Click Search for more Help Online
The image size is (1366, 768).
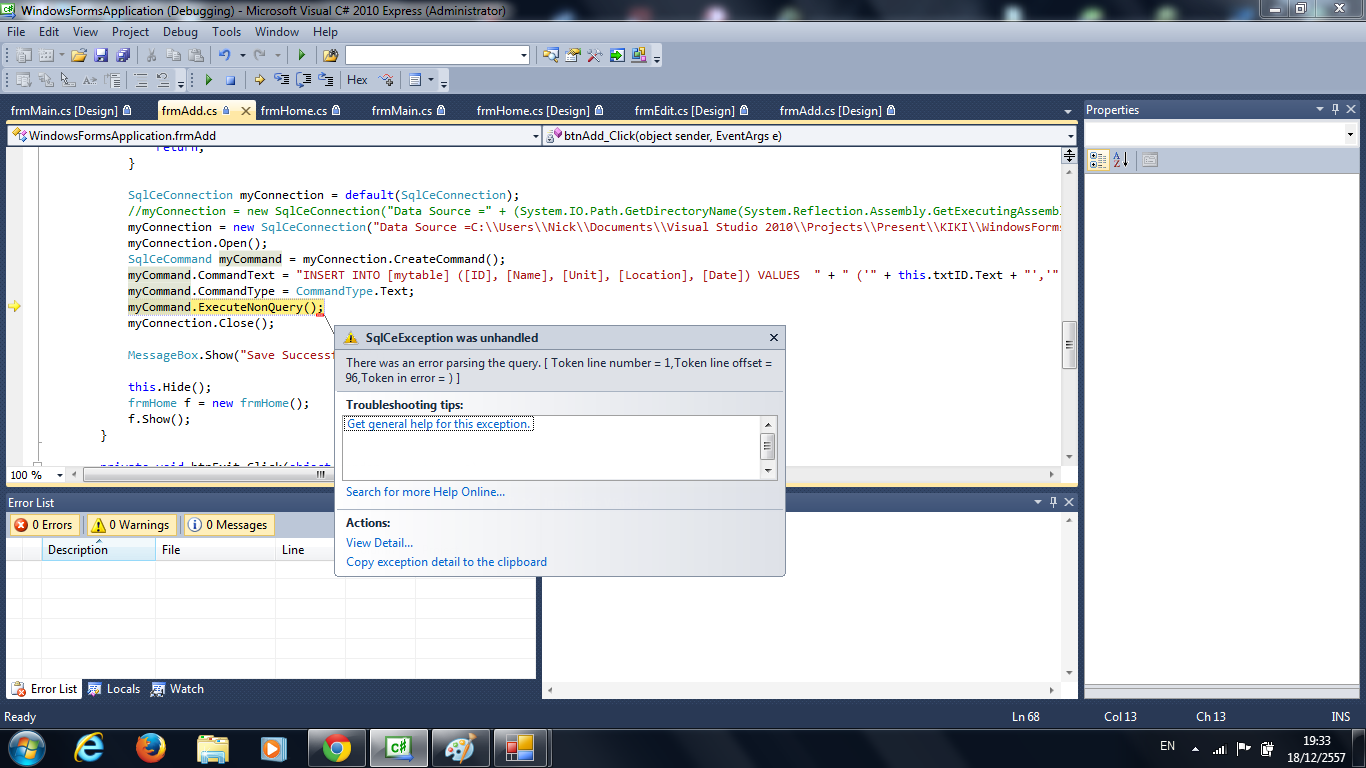click(x=425, y=492)
